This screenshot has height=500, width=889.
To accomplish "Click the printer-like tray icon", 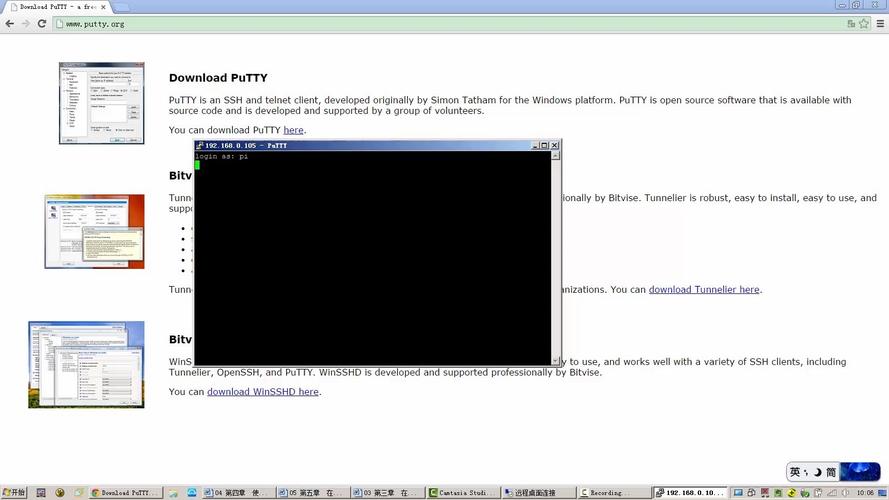I will pyautogui.click(x=751, y=493).
